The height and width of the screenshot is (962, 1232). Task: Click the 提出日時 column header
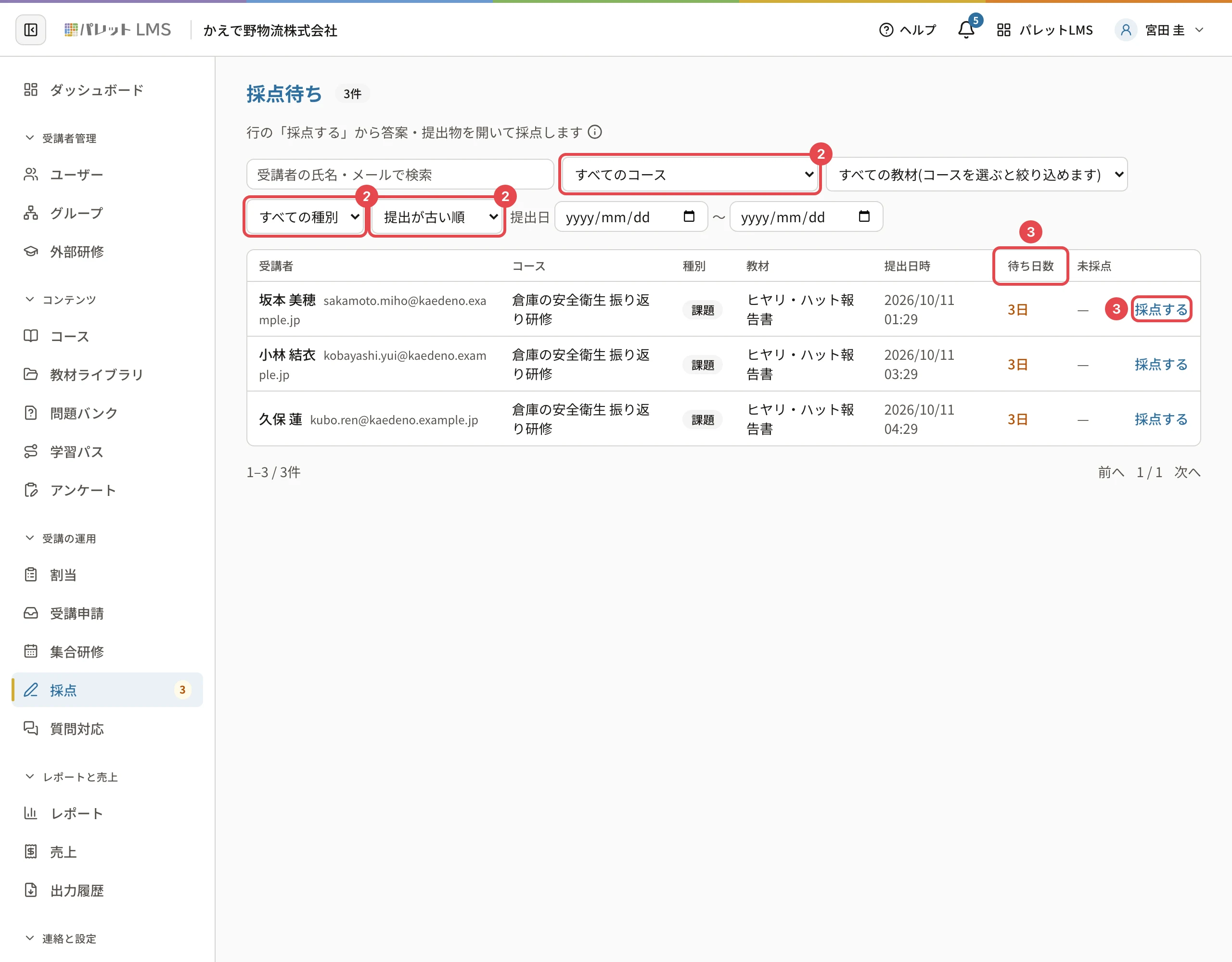tap(907, 266)
